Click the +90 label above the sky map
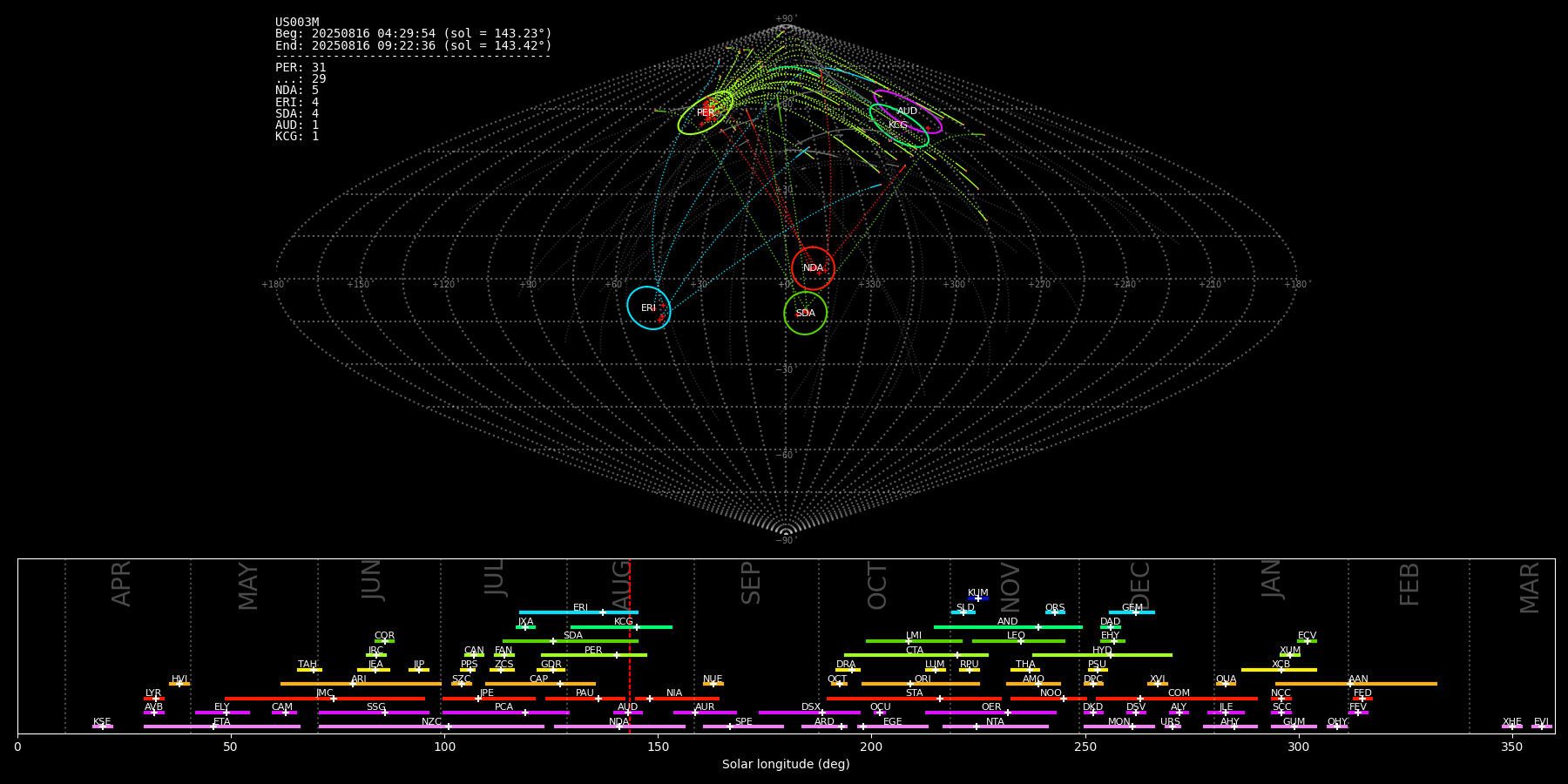Screen dimensions: 1568x784 coord(786,19)
